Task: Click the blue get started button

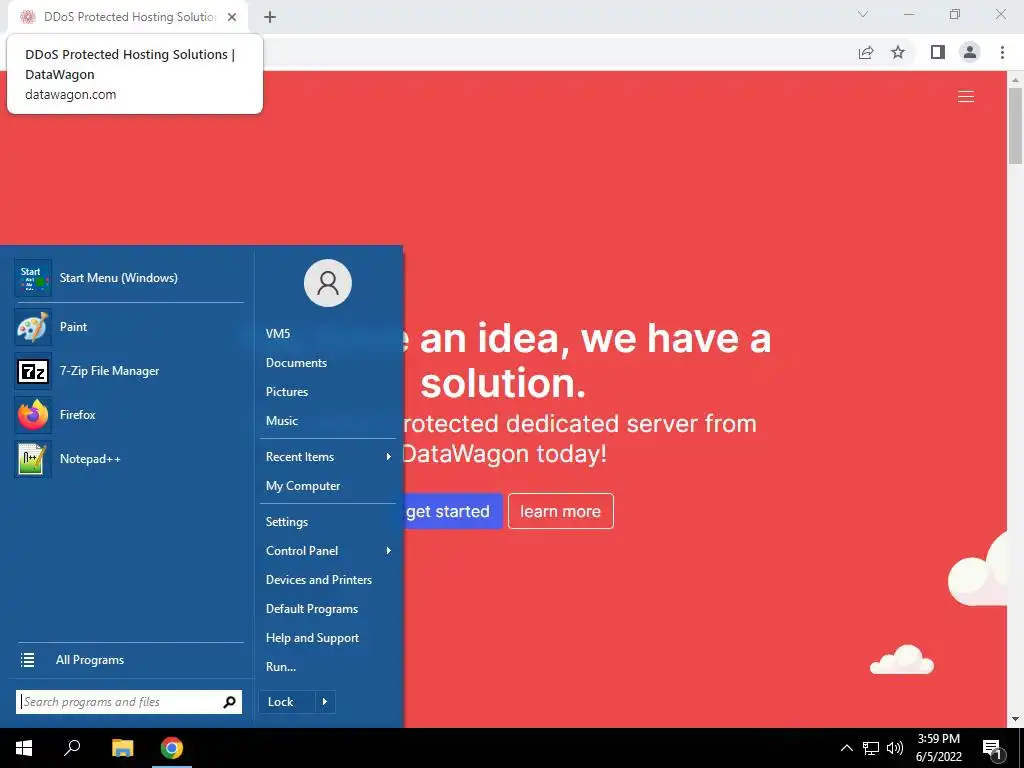Action: tap(453, 511)
